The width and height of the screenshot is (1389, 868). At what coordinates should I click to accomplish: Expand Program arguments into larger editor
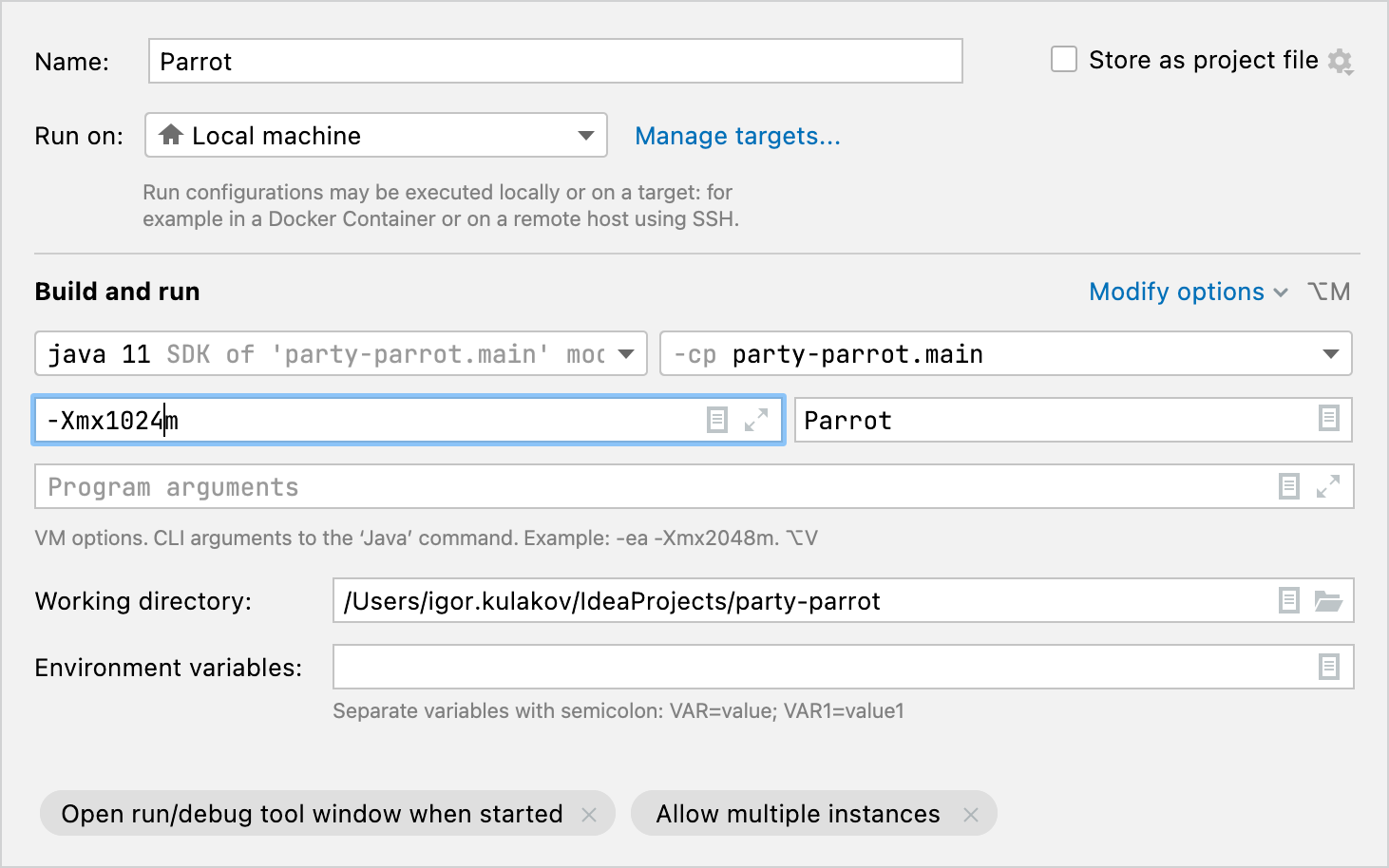click(x=1328, y=486)
